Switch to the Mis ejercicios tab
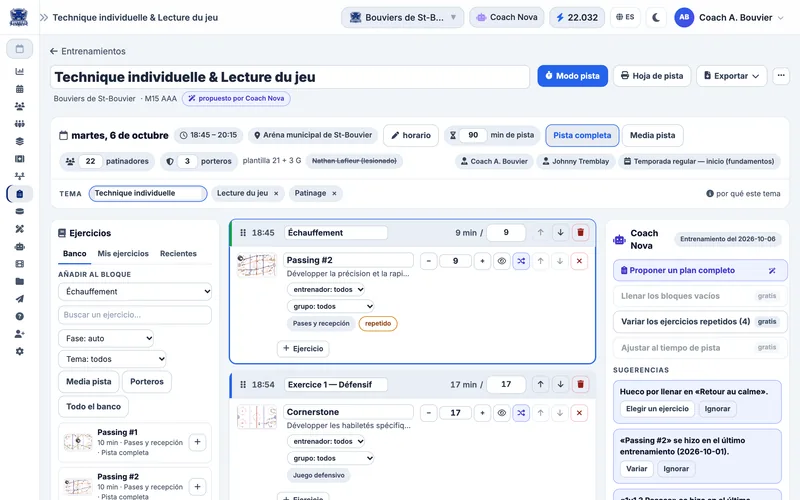This screenshot has width=800, height=500. pos(123,254)
